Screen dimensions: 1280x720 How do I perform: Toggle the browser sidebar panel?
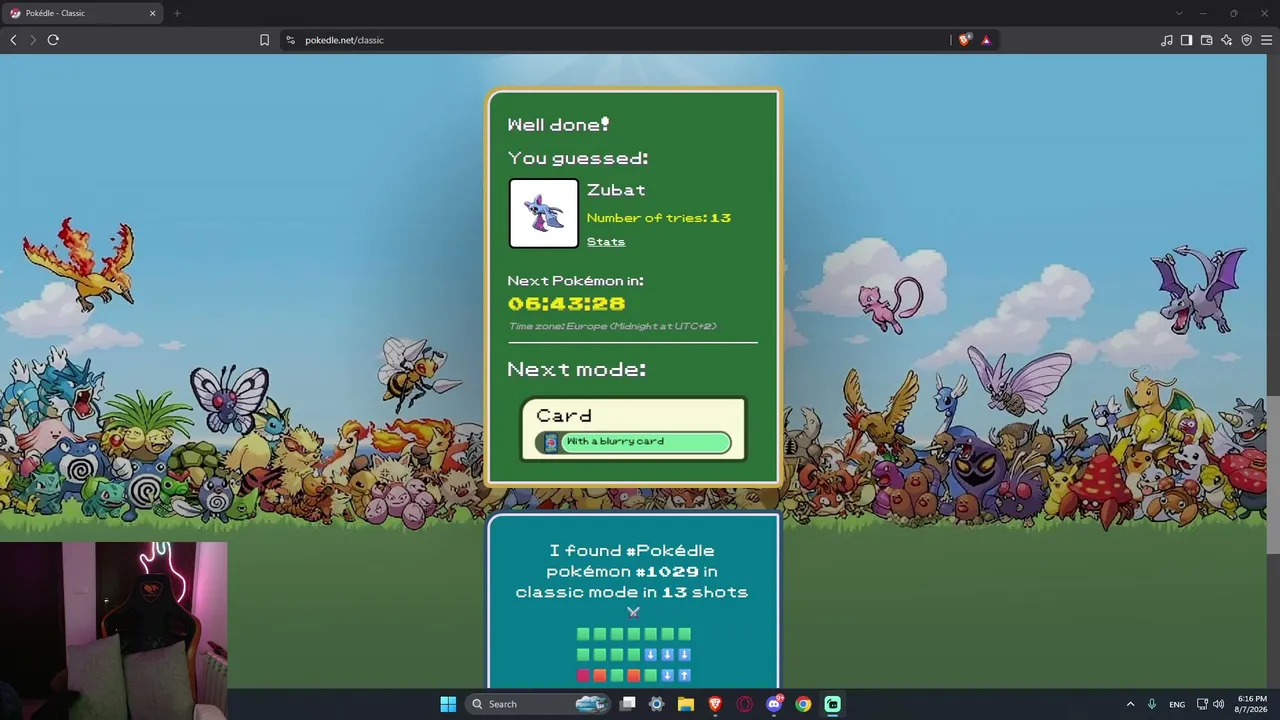(1186, 40)
